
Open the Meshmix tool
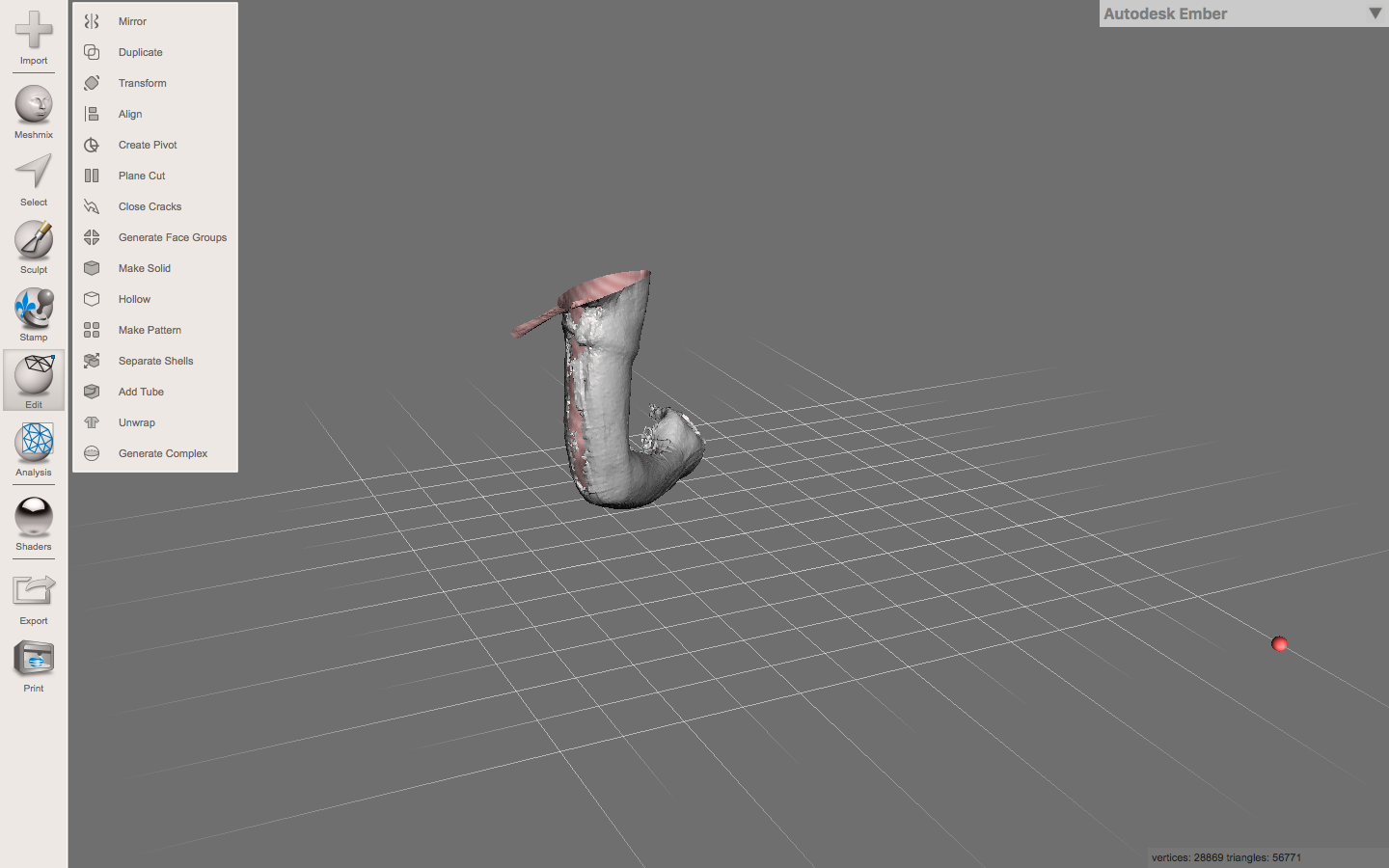tap(34, 105)
